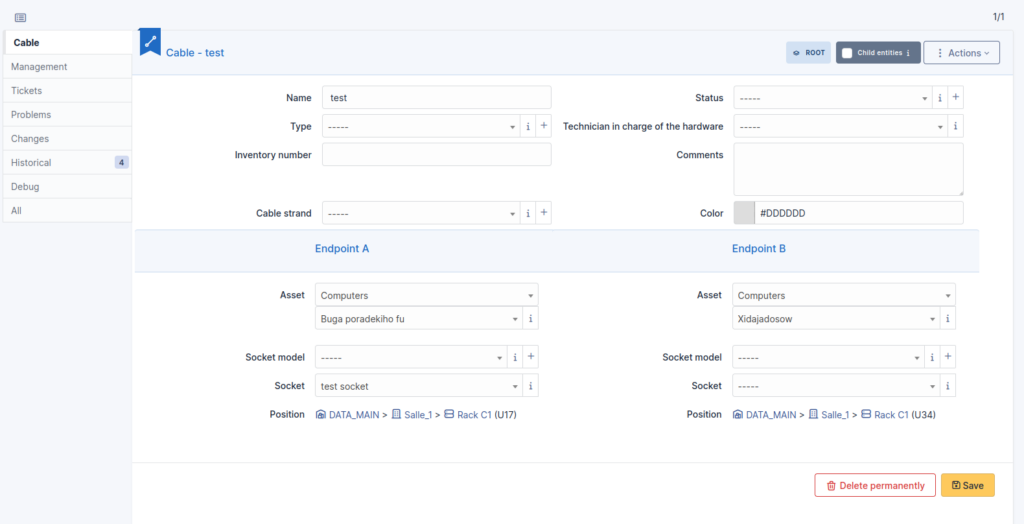Switch to the Historical tab
This screenshot has width=1024, height=524.
(67, 162)
